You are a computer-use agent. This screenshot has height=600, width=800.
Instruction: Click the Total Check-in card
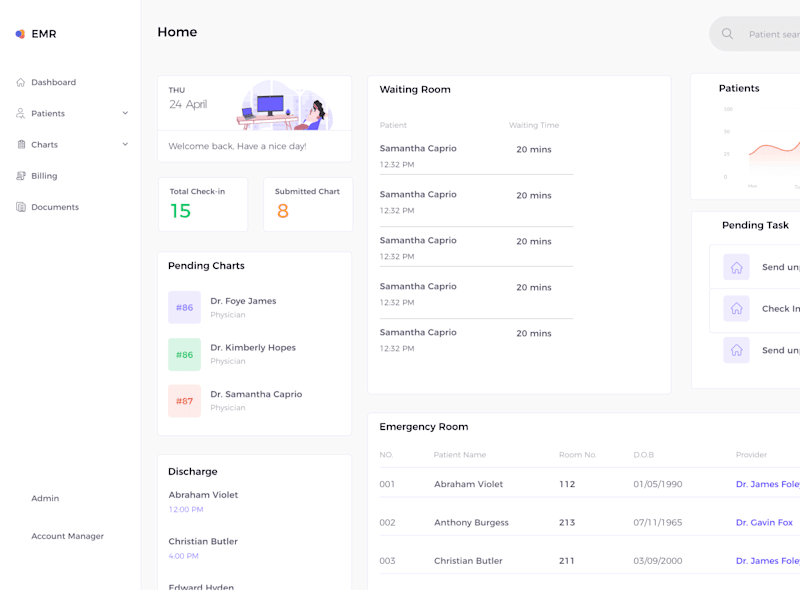203,205
